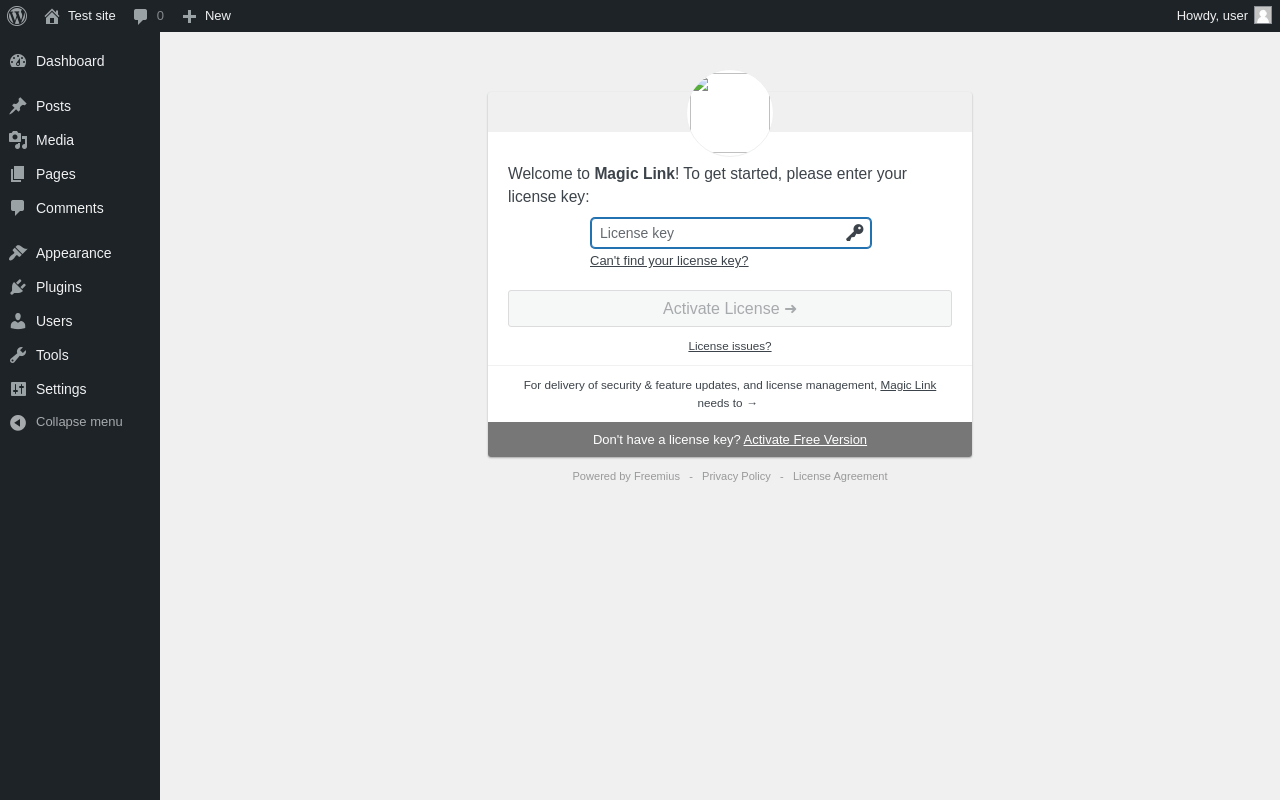Viewport: 1280px width, 800px height.
Task: Open the Tools menu label
Action: 52,355
